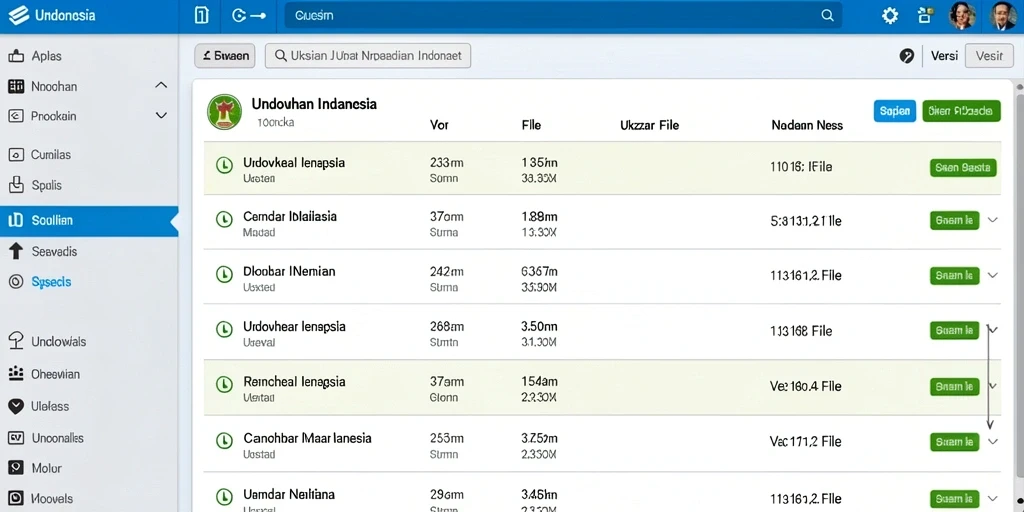This screenshot has height=512, width=1024.
Task: Click the blue Sopien button
Action: pos(895,111)
